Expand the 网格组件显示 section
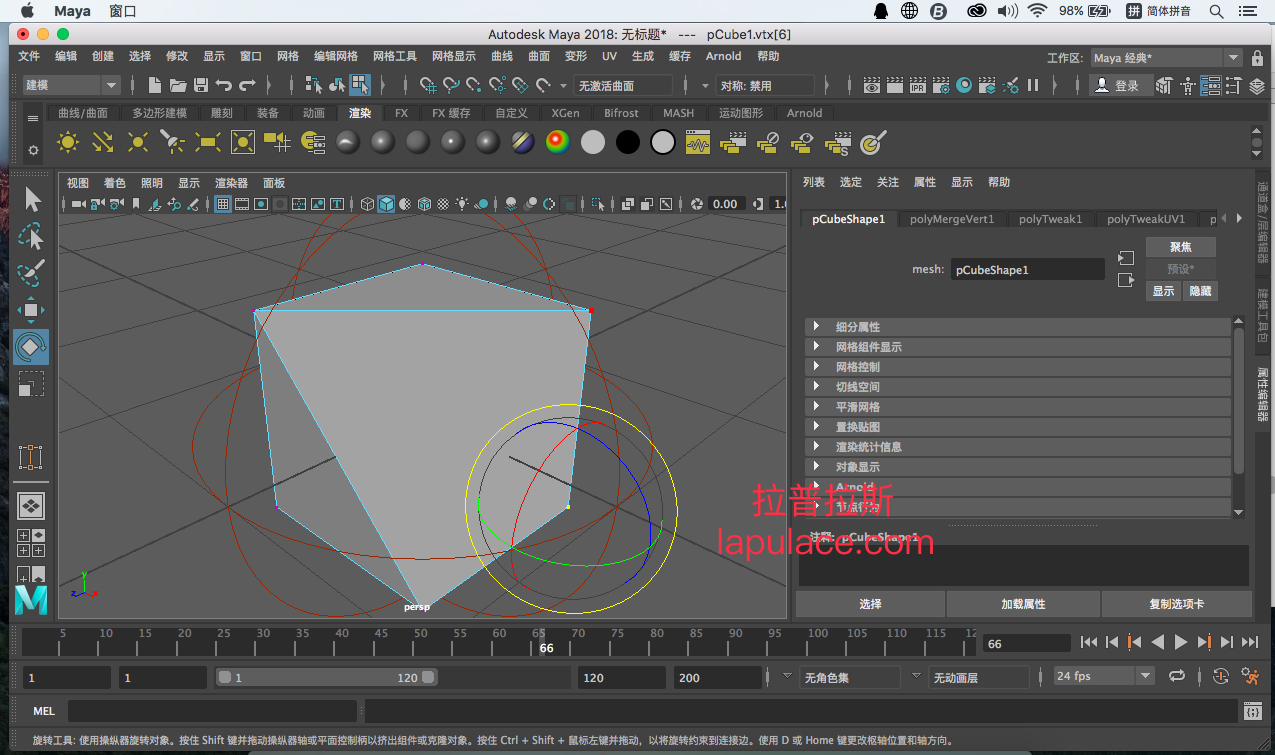1275x755 pixels. tap(1018, 347)
